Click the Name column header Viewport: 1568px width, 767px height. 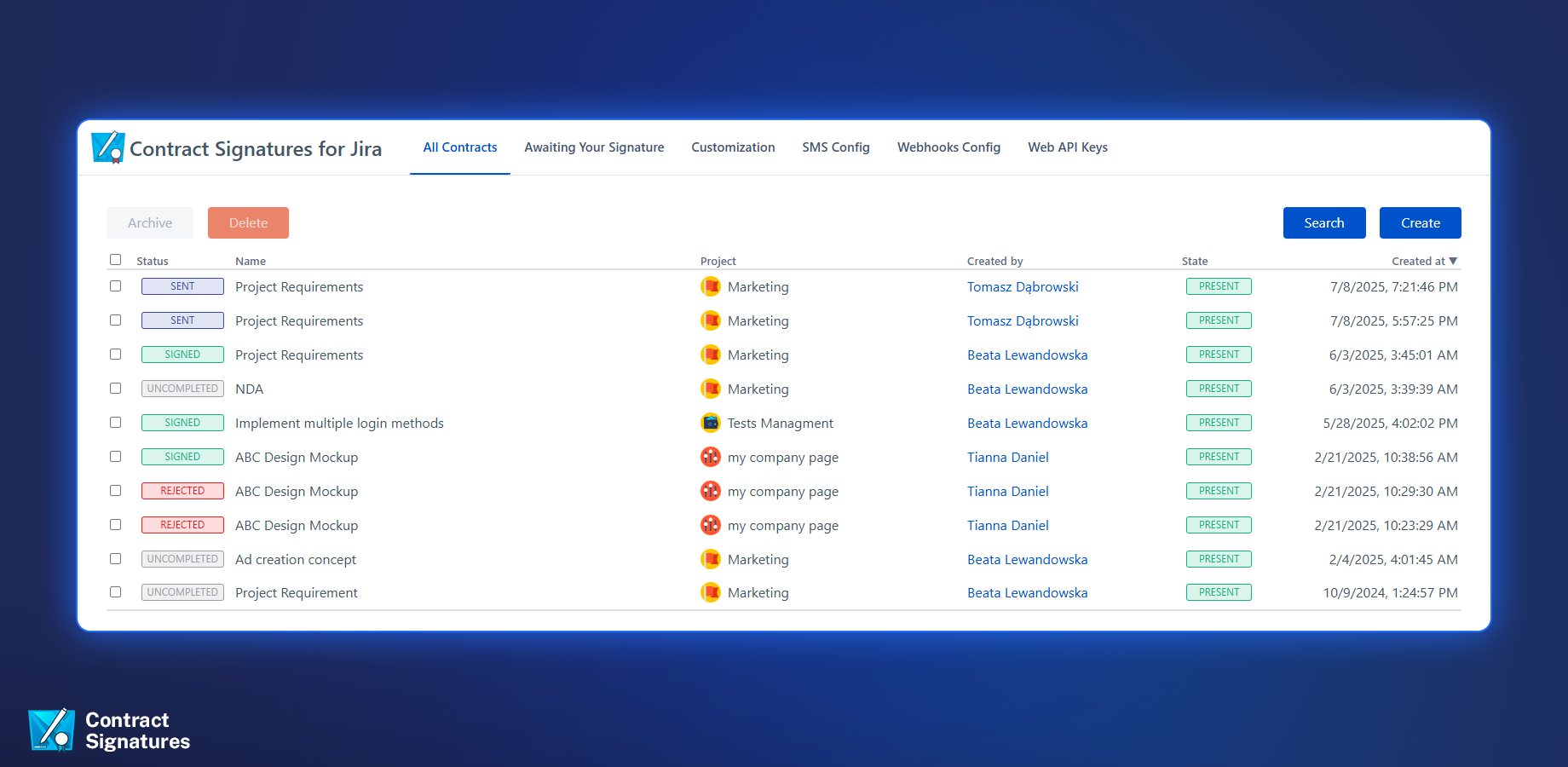pos(251,261)
